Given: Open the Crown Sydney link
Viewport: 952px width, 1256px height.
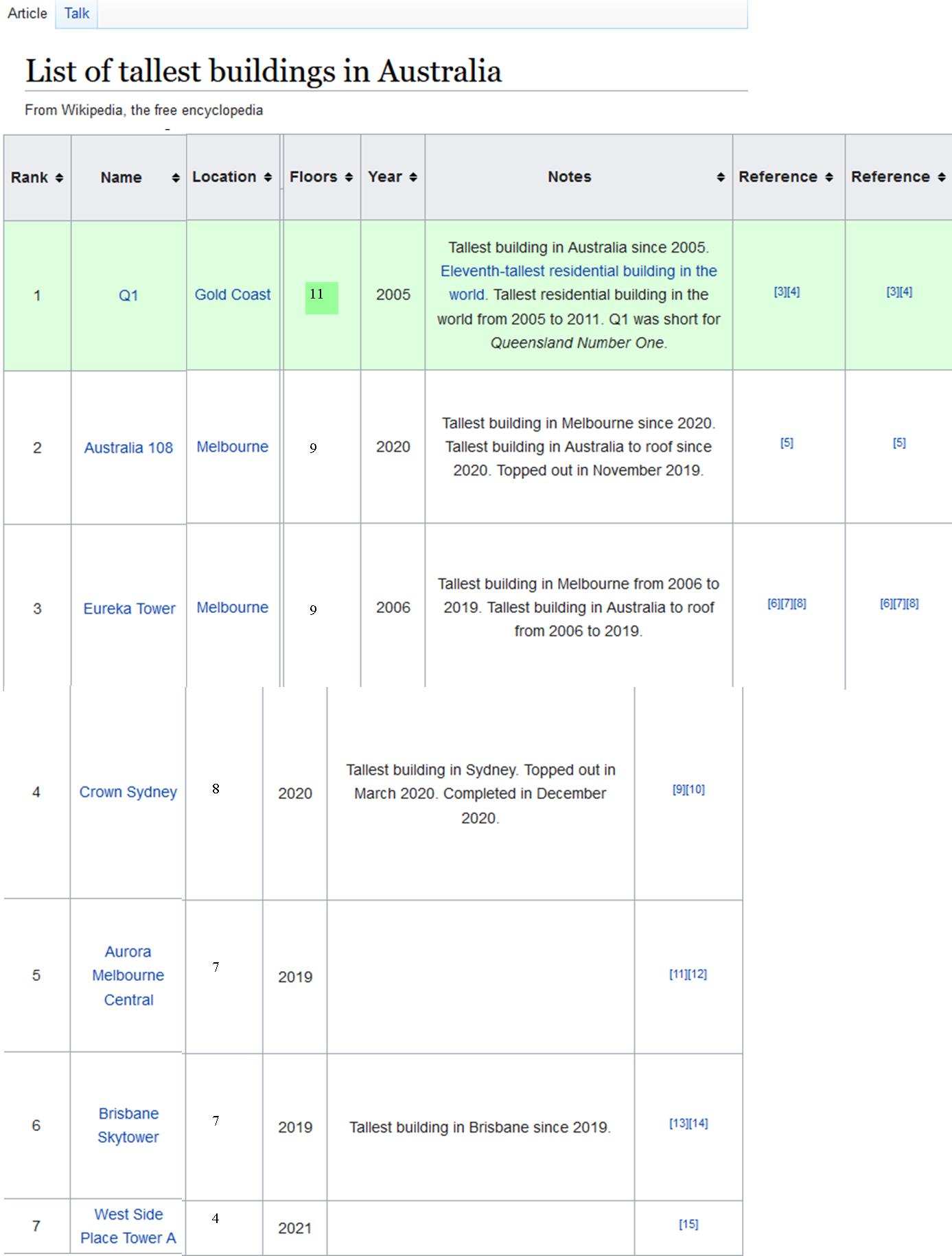Looking at the screenshot, I should (x=128, y=792).
